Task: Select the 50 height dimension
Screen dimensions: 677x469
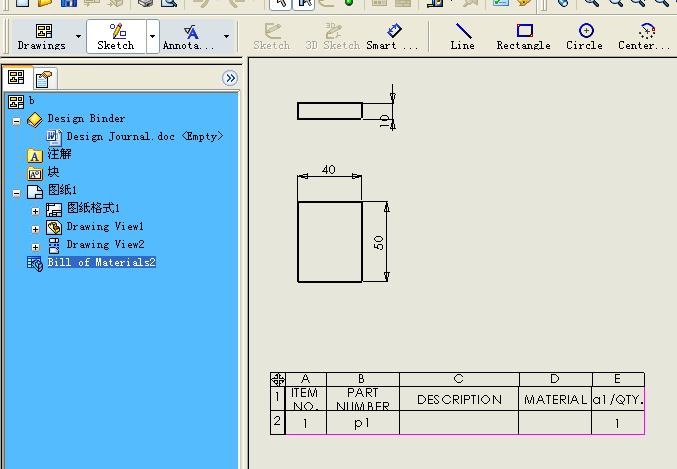Action: point(378,242)
